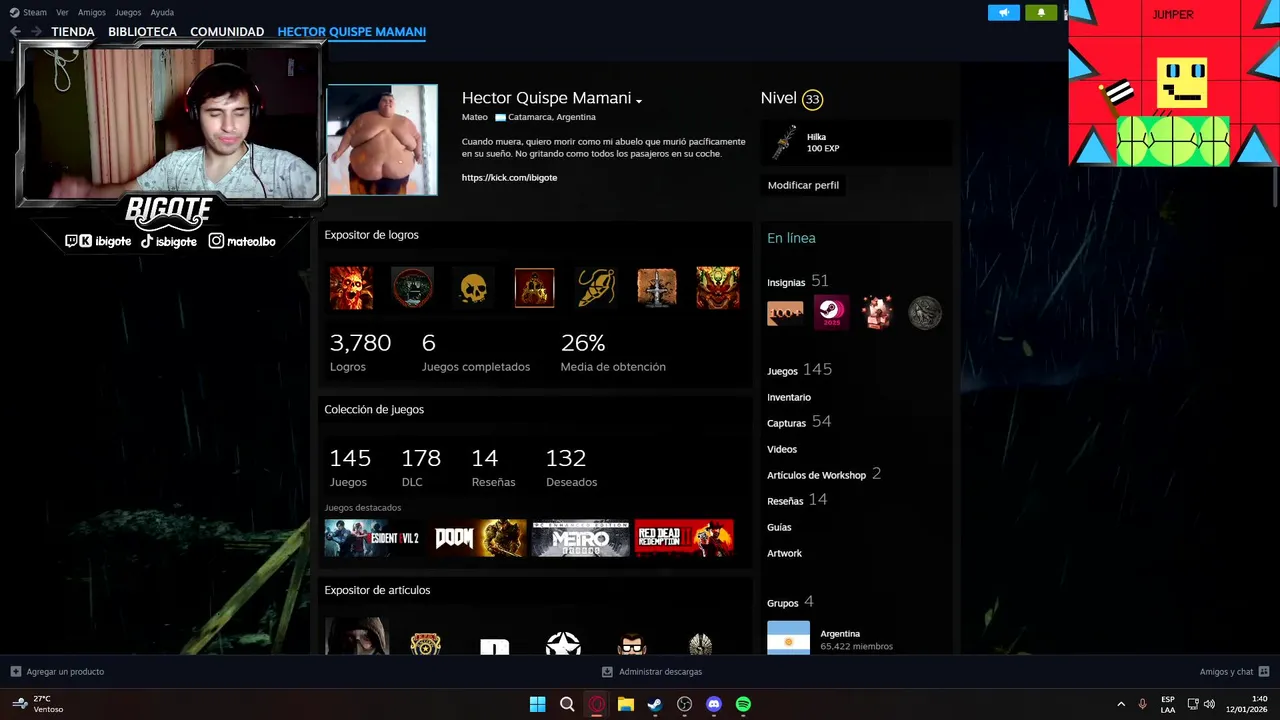
Task: Open the red-framed demon achievement icon
Action: [534, 288]
